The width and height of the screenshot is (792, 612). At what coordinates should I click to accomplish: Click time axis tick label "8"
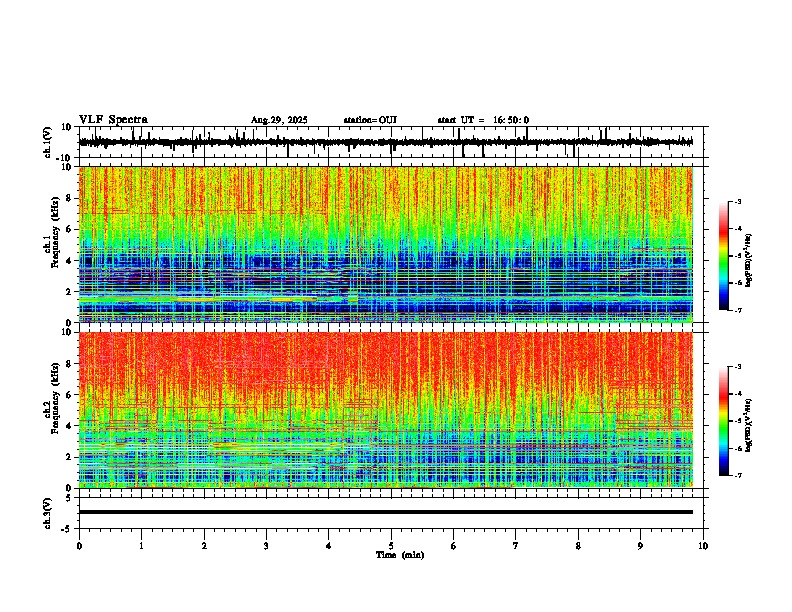pyautogui.click(x=578, y=546)
